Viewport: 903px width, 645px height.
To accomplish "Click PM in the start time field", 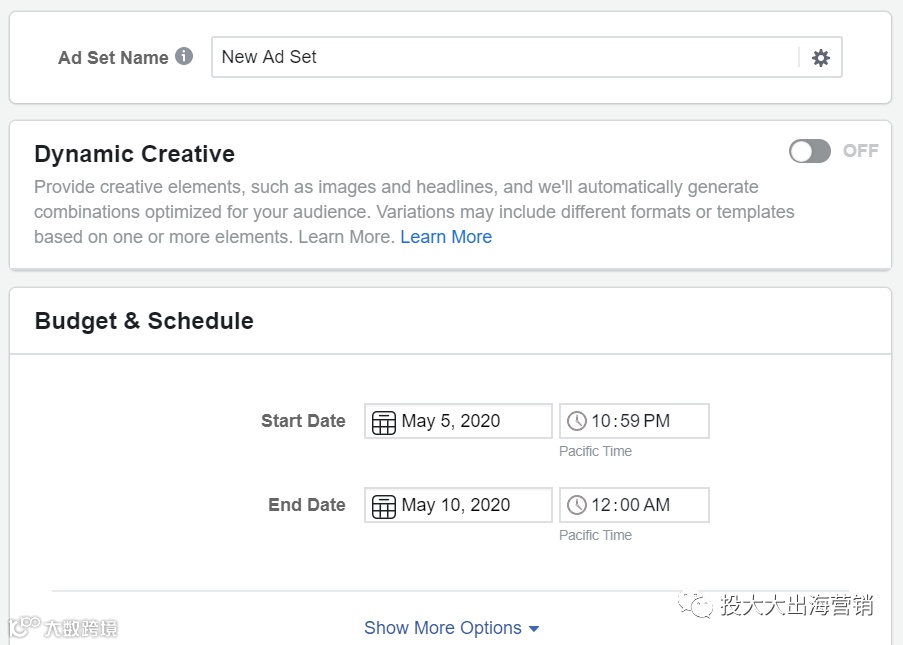I will pos(657,421).
